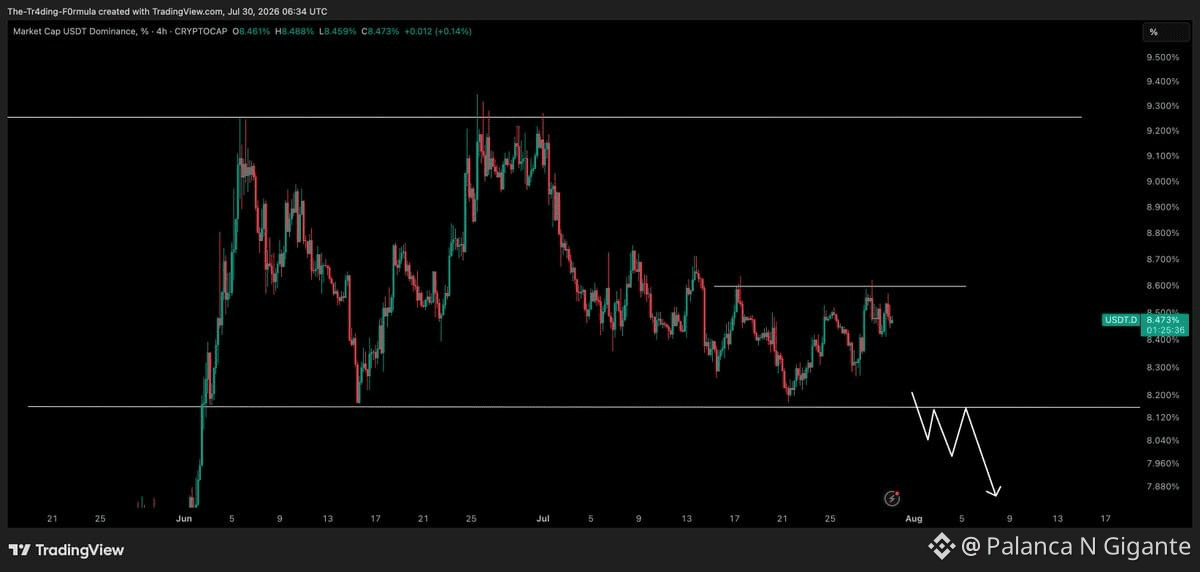The width and height of the screenshot is (1200, 572).
Task: Click the 9.300% price axis label
Action: tap(1163, 106)
